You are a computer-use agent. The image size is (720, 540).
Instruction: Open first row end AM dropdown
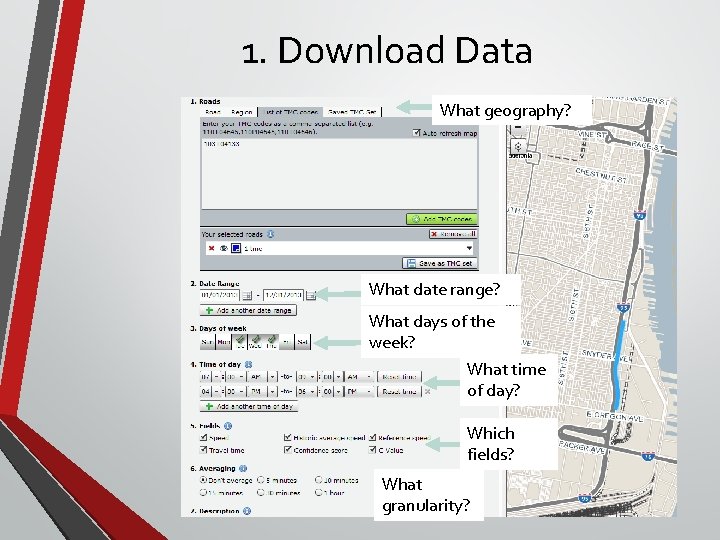click(x=360, y=377)
